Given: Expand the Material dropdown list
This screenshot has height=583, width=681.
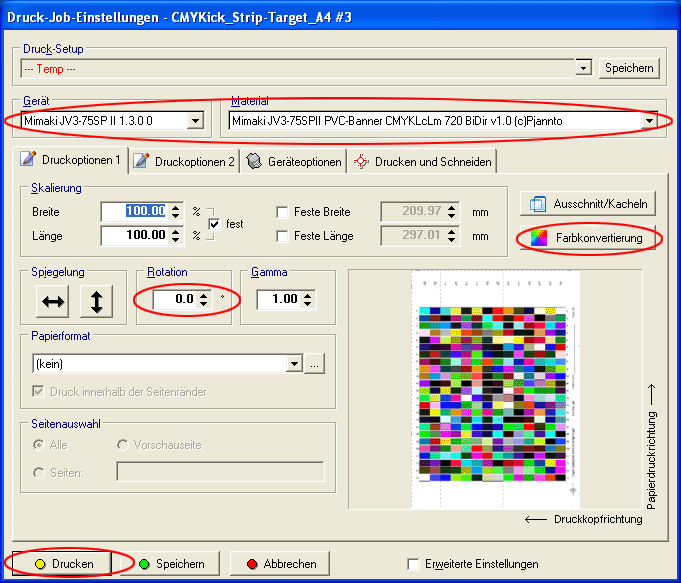Looking at the screenshot, I should 649,121.
